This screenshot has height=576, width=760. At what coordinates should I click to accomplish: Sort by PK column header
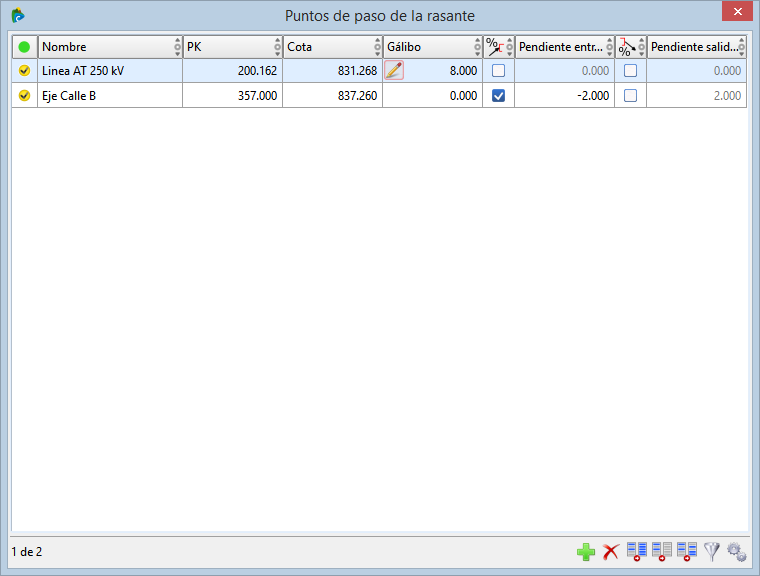(233, 47)
